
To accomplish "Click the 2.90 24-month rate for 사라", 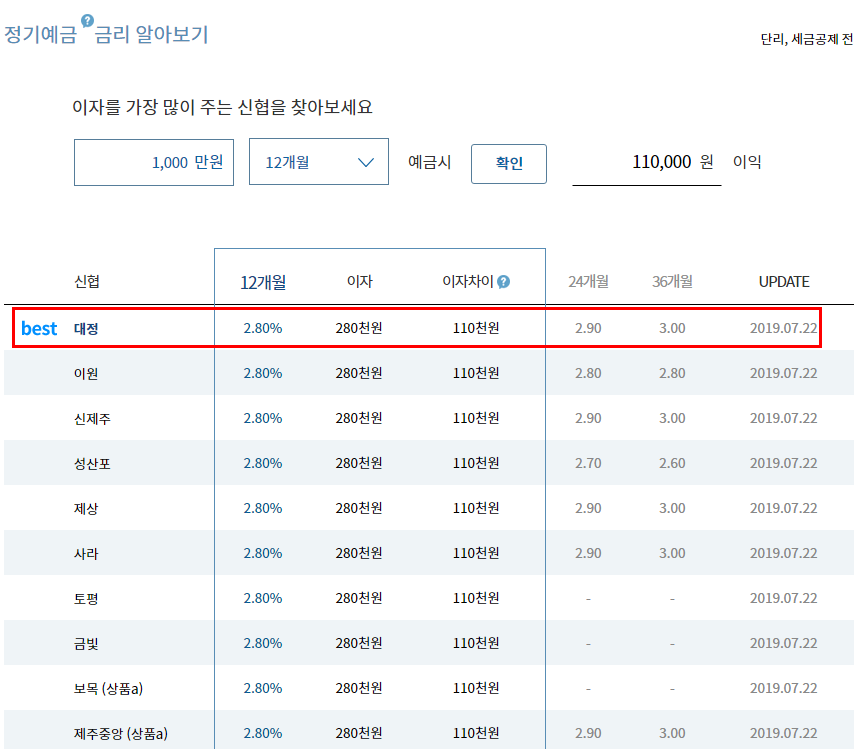I will coord(588,553).
